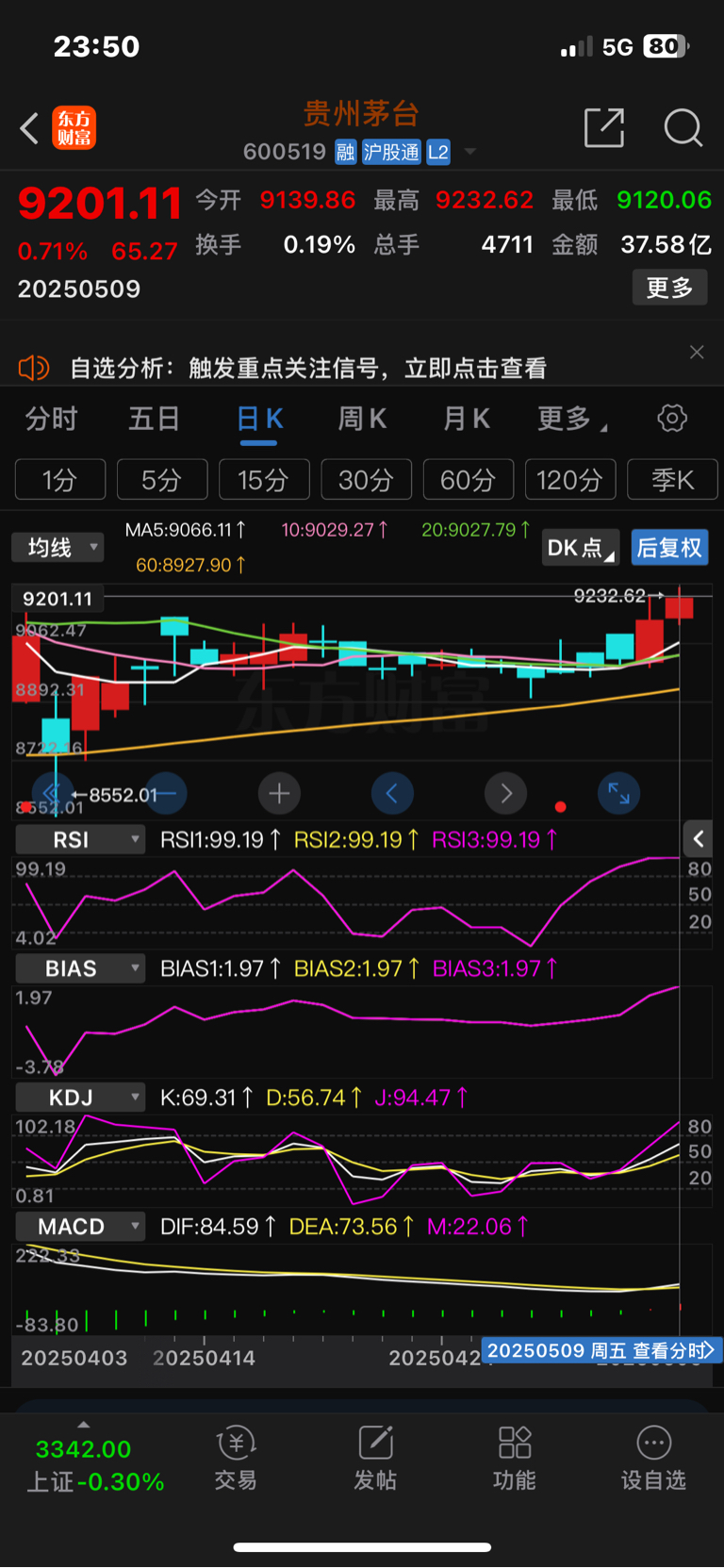Tap the back arrow icon
The height and width of the screenshot is (1568, 724).
click(x=29, y=128)
